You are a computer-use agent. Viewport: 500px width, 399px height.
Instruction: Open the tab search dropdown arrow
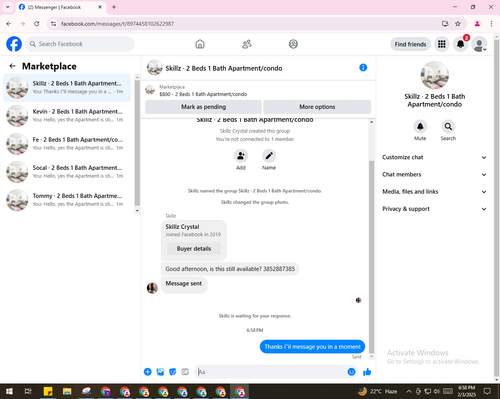tap(8, 7)
